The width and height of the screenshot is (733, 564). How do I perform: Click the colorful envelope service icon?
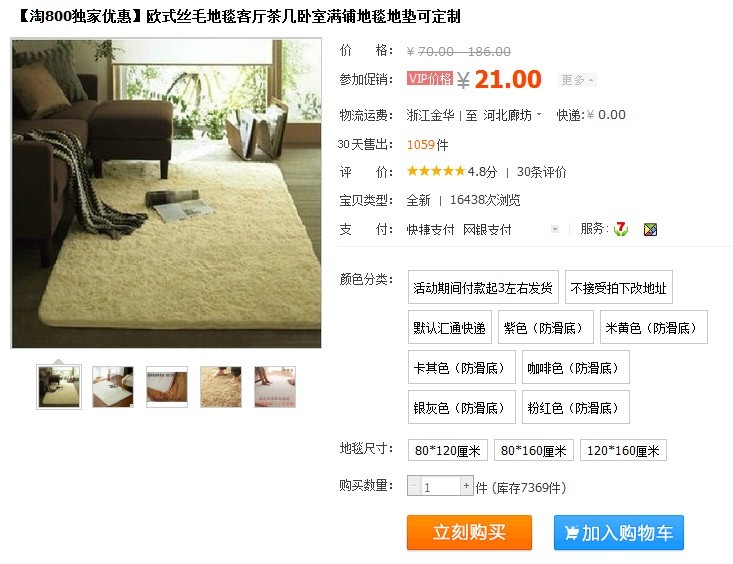coord(650,229)
